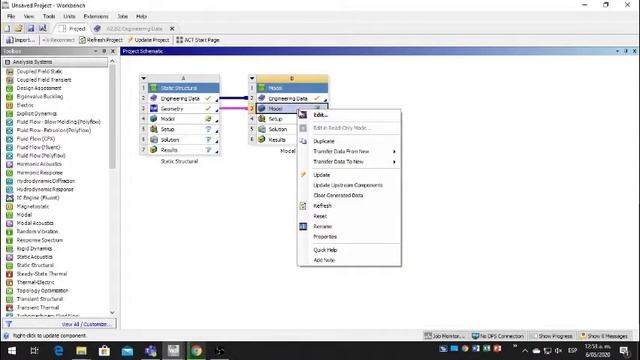Open Properties from the context menu
640x360 pixels.
point(349,237)
